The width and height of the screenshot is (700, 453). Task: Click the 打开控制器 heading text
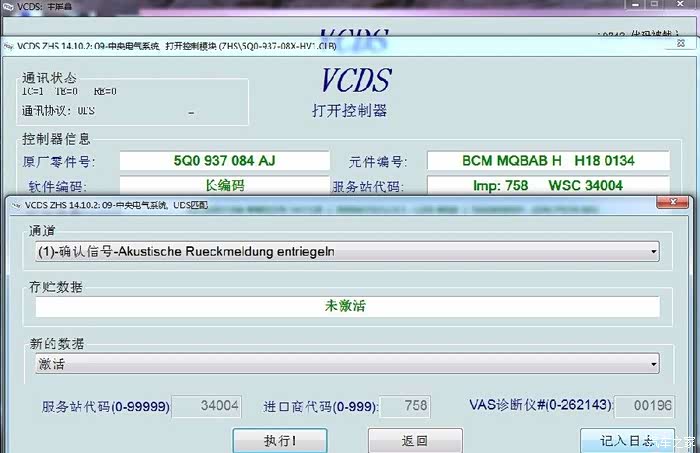click(x=350, y=111)
